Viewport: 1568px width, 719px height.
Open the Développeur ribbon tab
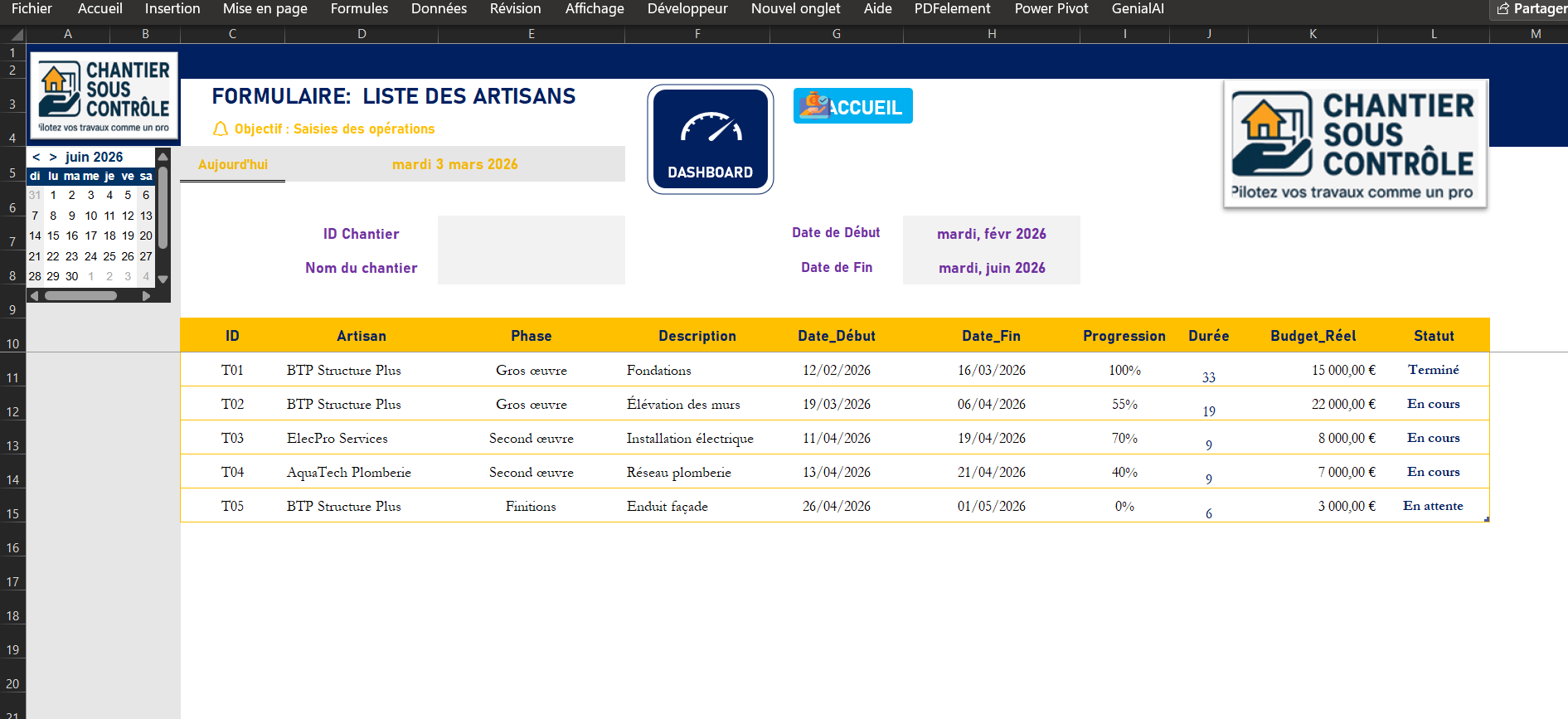point(687,8)
